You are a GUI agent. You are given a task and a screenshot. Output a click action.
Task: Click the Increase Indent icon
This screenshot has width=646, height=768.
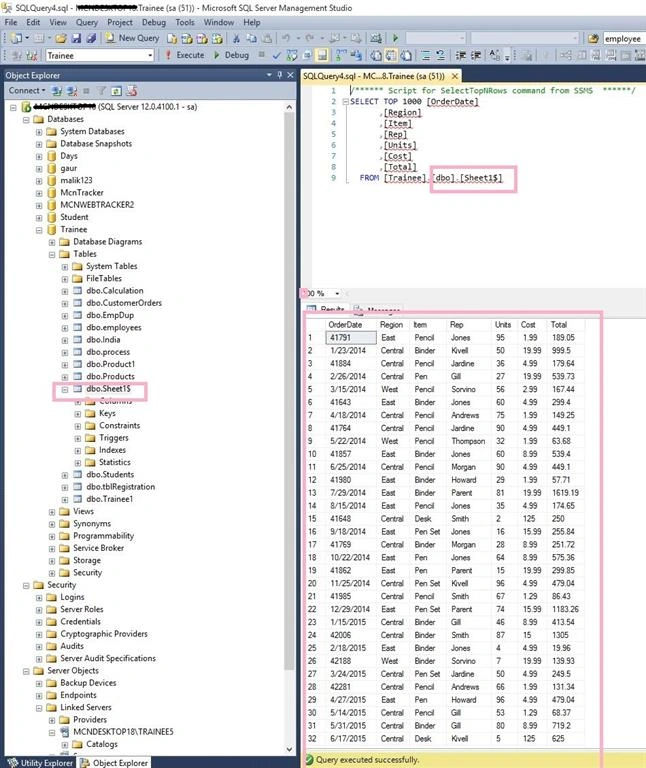click(x=475, y=55)
